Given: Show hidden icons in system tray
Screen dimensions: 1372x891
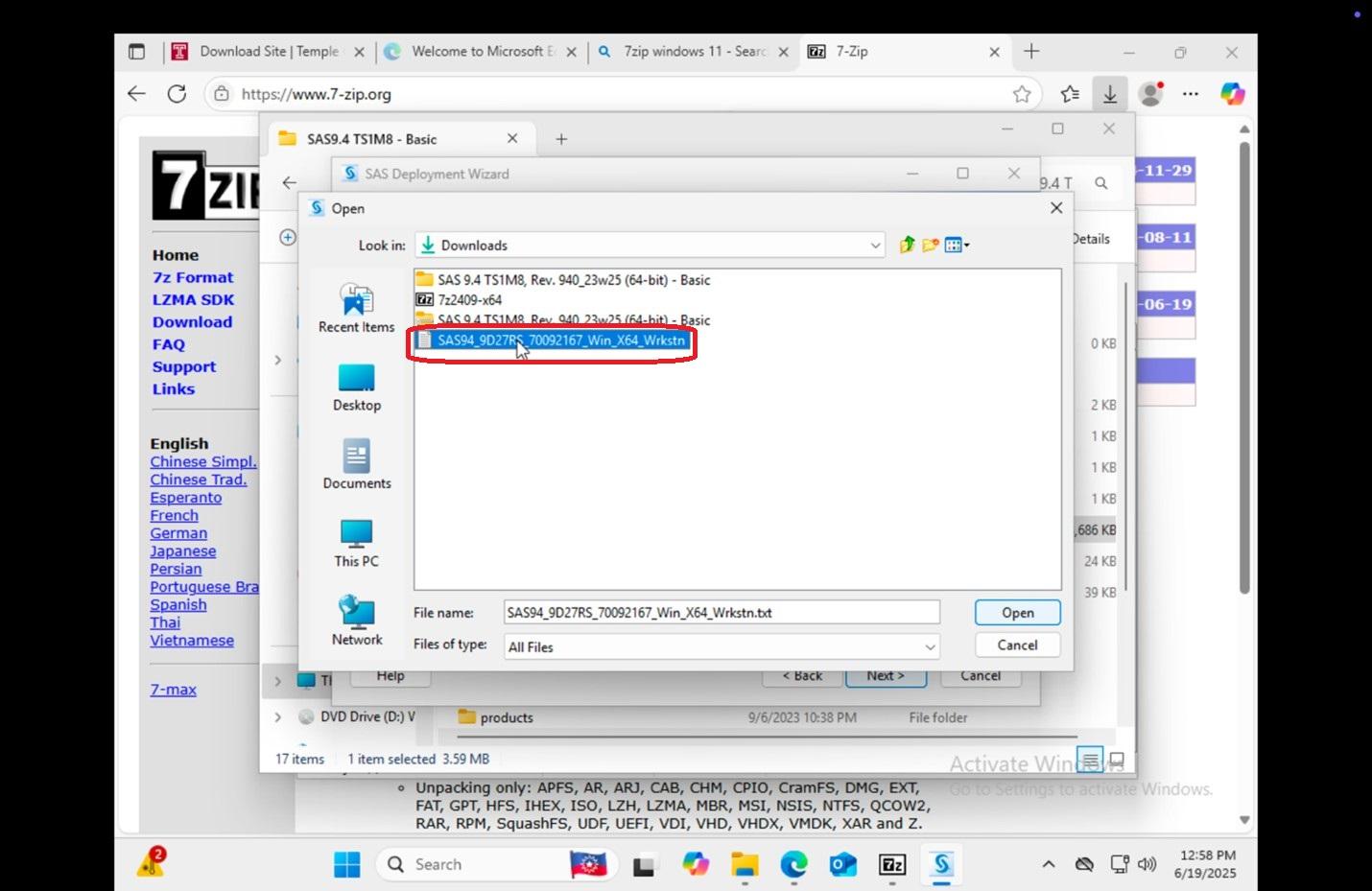Looking at the screenshot, I should click(1048, 864).
